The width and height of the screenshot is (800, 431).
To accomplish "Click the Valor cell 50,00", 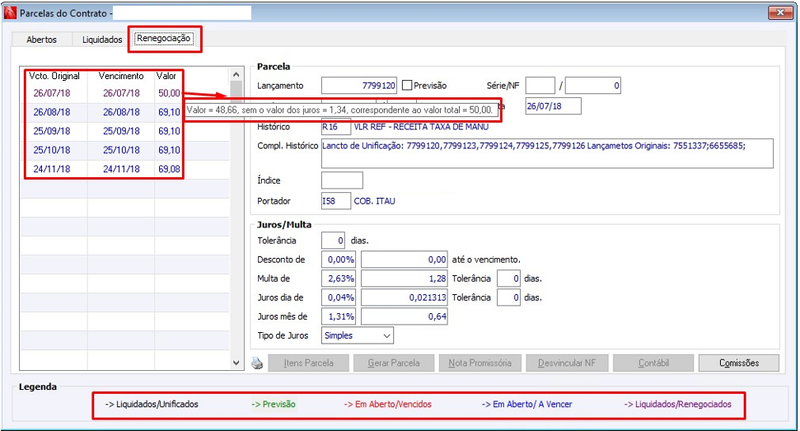I will [x=169, y=93].
